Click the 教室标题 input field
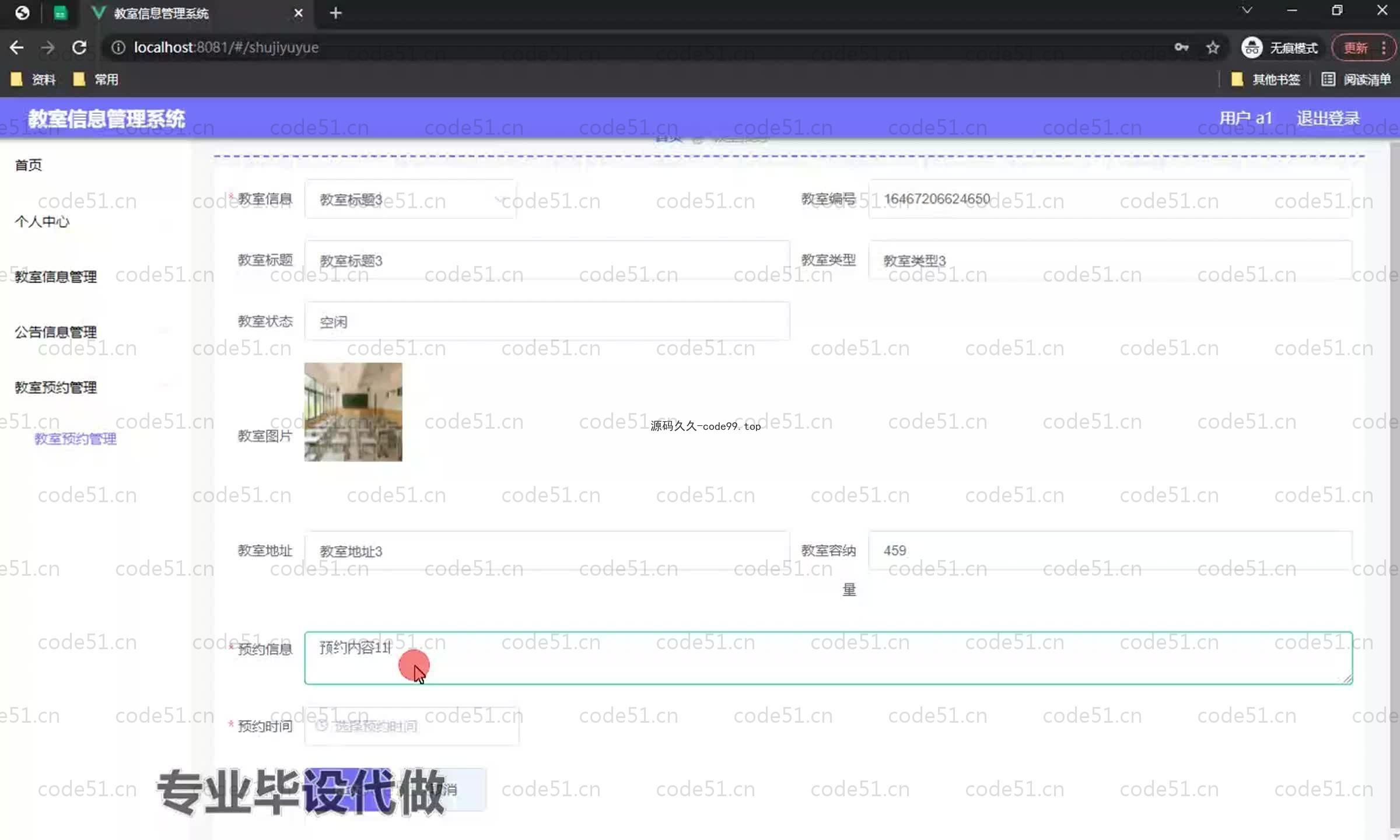 coord(547,260)
